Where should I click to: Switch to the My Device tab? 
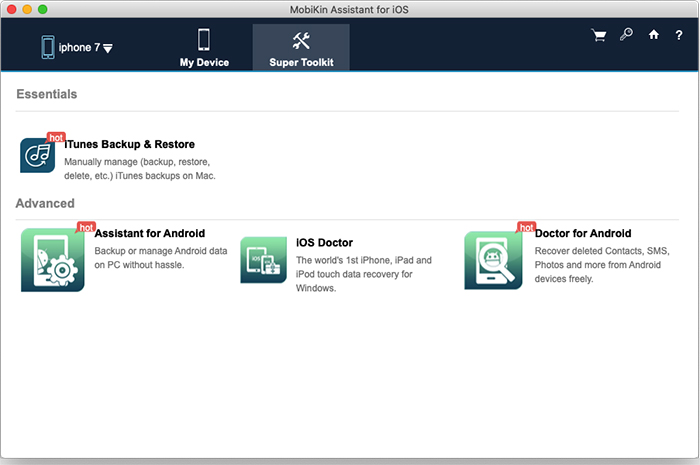[x=204, y=47]
